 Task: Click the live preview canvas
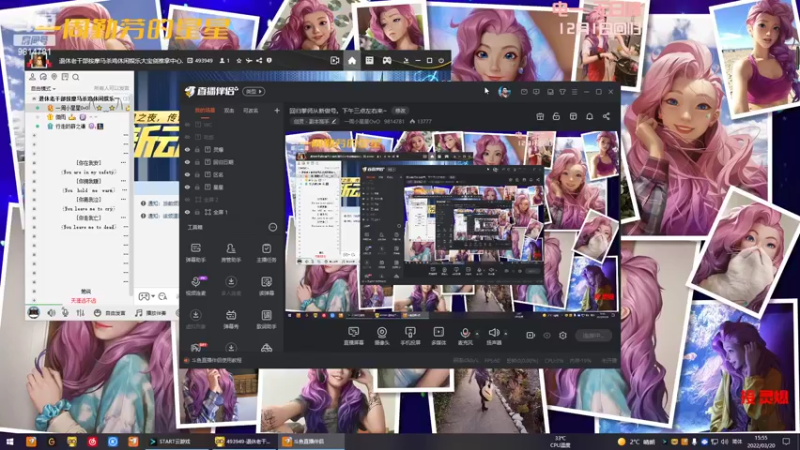(451, 221)
